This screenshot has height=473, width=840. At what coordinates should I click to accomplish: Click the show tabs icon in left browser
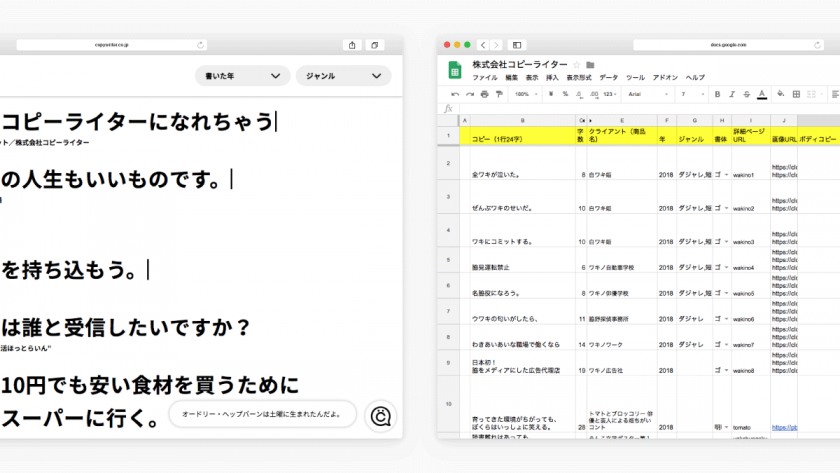[374, 45]
